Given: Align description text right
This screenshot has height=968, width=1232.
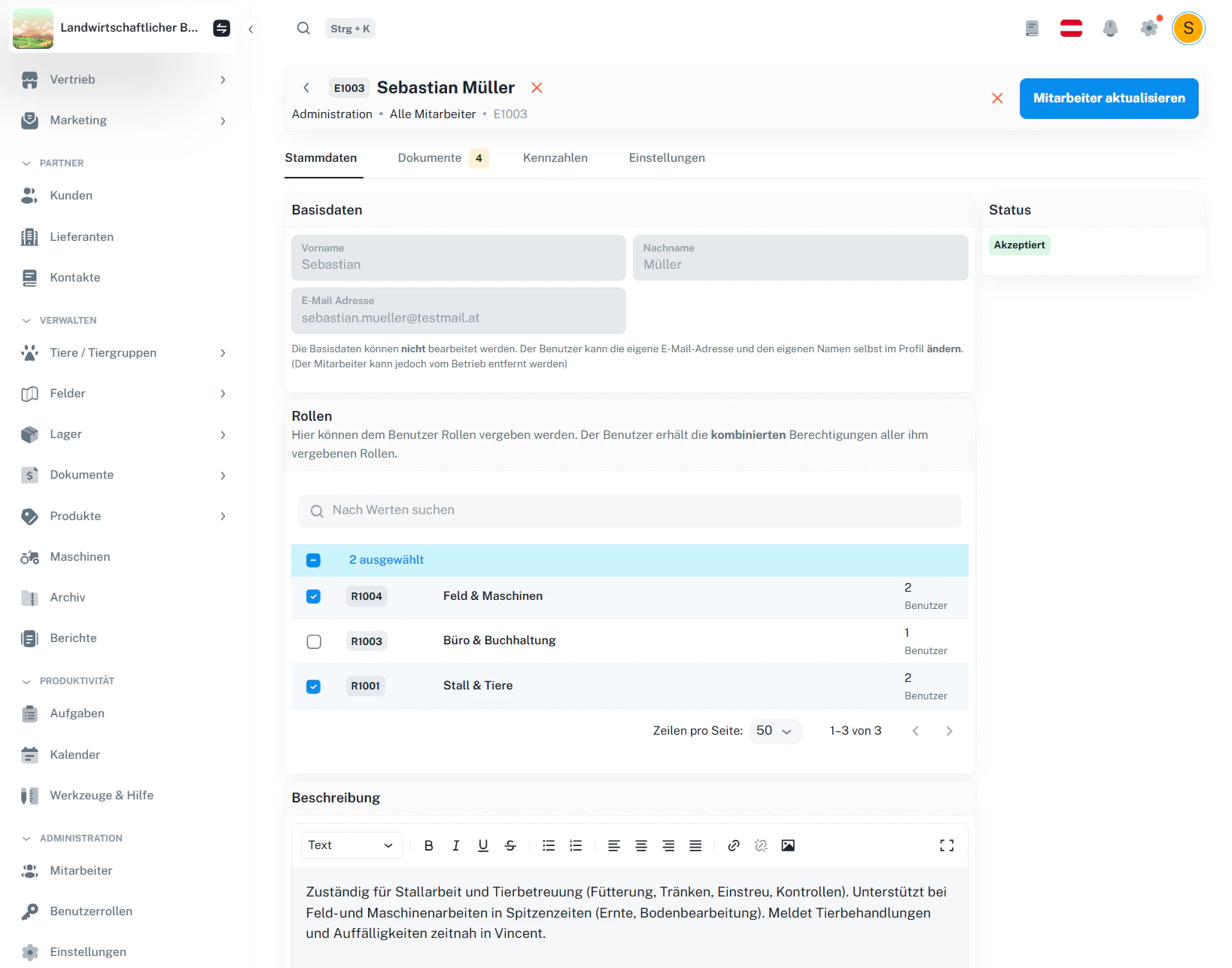Looking at the screenshot, I should [x=668, y=845].
